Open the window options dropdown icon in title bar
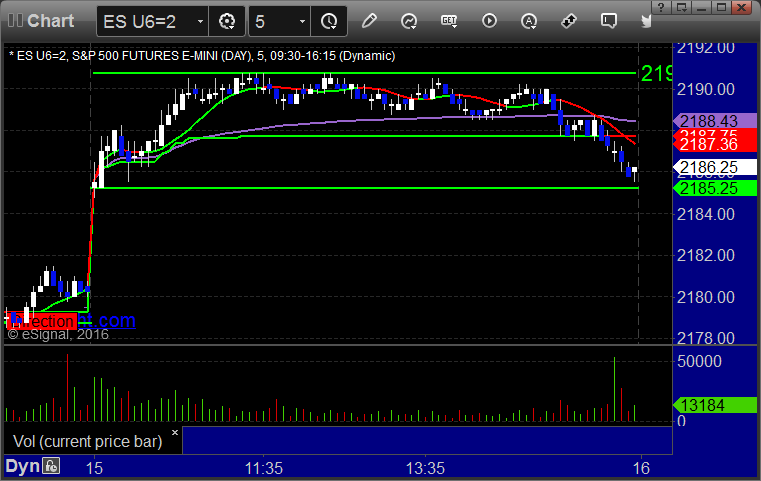This screenshot has height=481, width=761. tap(681, 7)
